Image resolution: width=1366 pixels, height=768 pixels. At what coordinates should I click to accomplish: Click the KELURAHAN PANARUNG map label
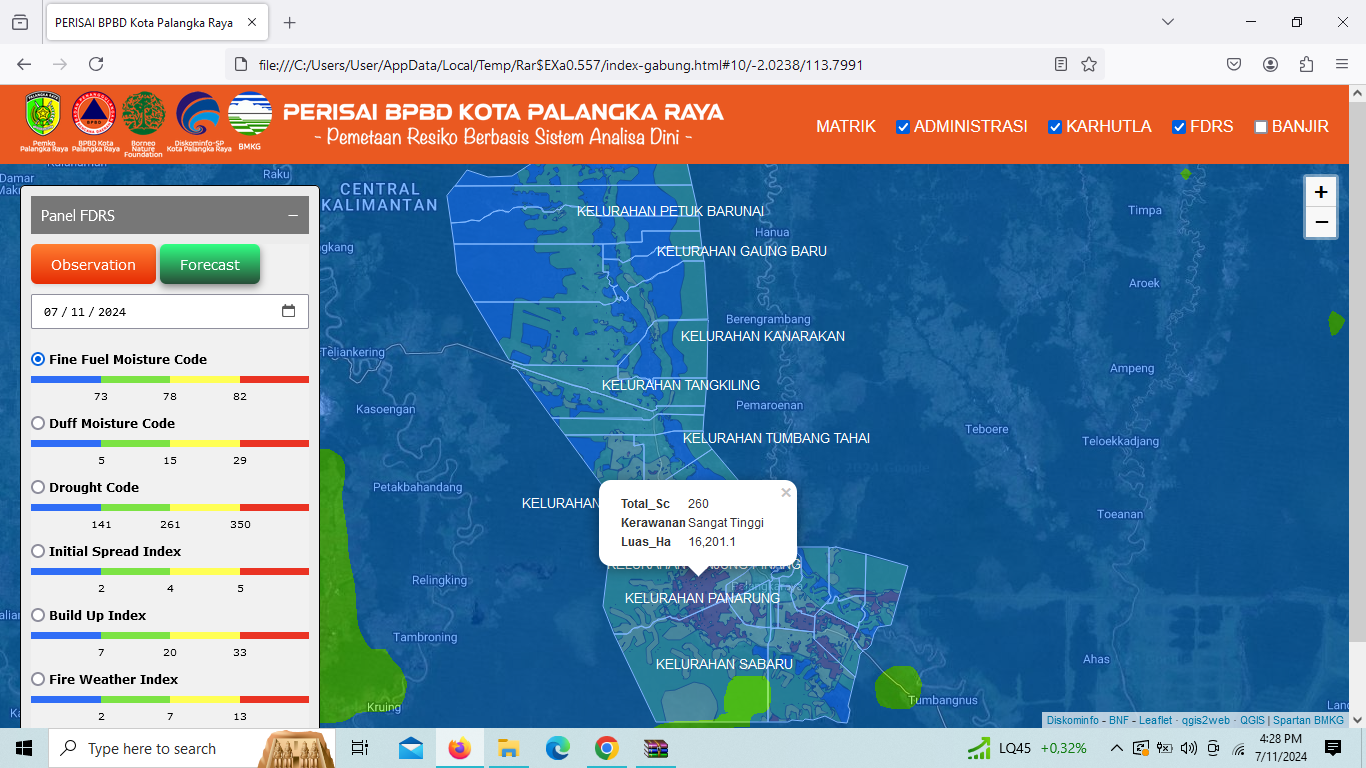tap(702, 598)
